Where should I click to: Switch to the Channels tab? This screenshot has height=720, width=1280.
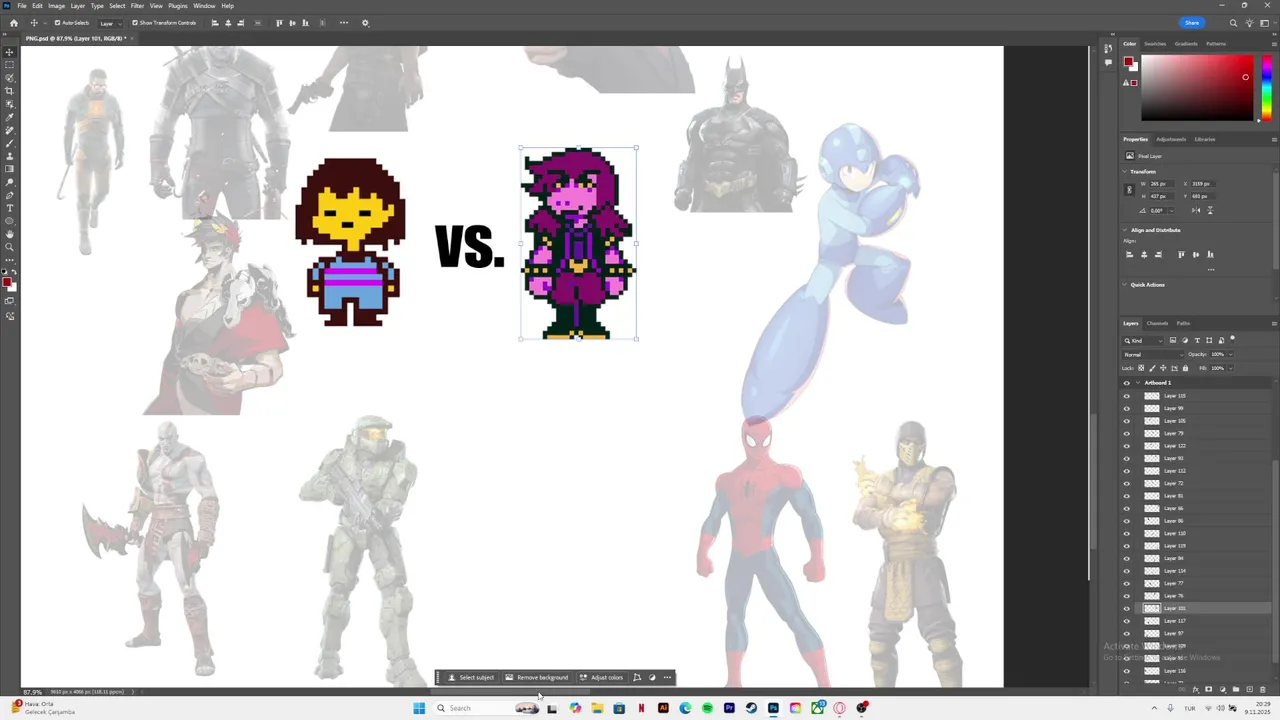[x=1157, y=323]
